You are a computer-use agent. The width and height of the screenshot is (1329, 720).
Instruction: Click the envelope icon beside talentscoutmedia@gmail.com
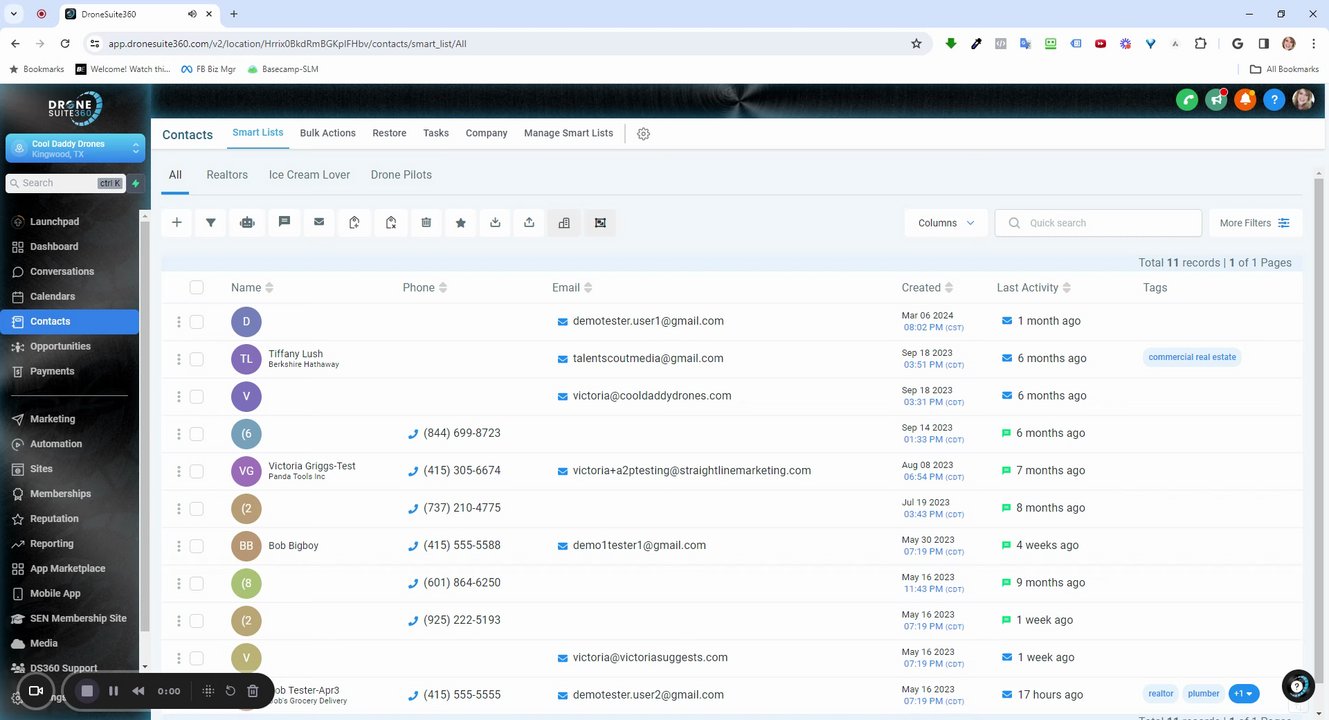(563, 358)
